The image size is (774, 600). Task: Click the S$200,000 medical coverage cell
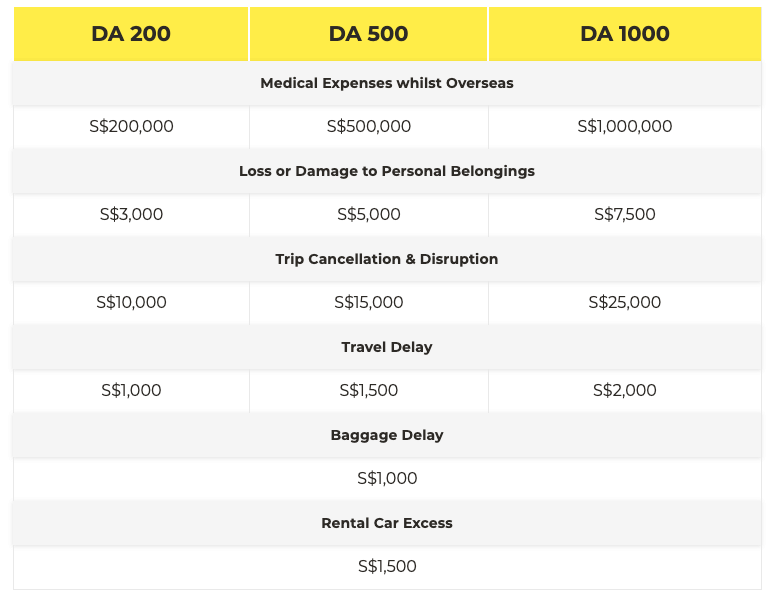pos(131,127)
